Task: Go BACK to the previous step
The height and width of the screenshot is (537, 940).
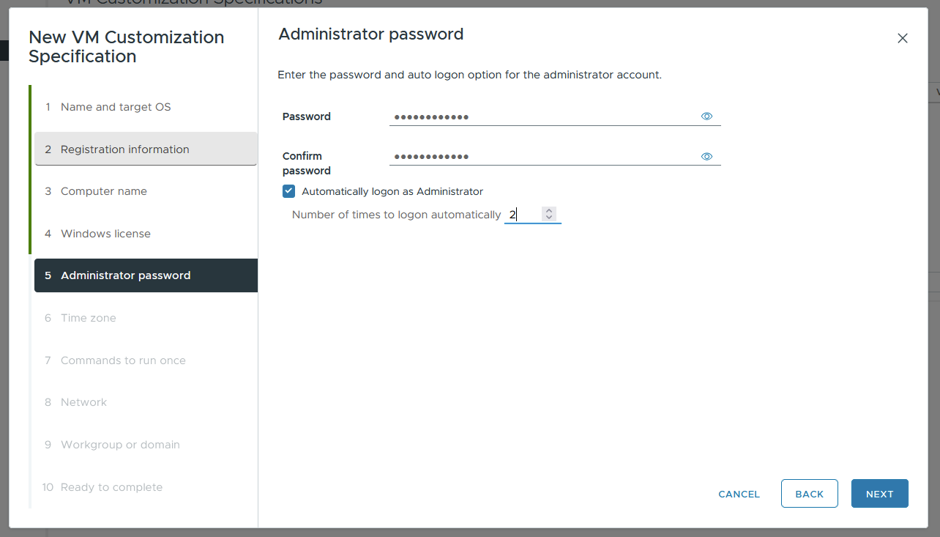Action: [x=809, y=494]
